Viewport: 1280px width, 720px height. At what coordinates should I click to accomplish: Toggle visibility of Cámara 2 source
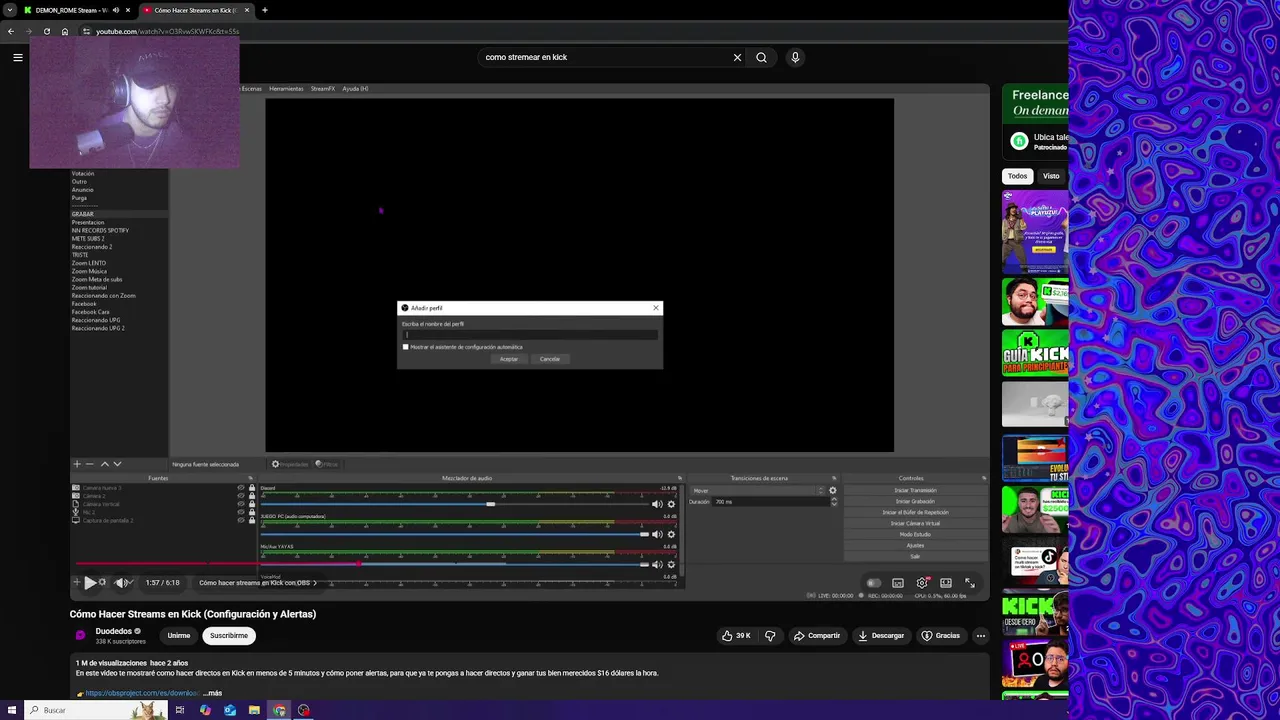241,496
